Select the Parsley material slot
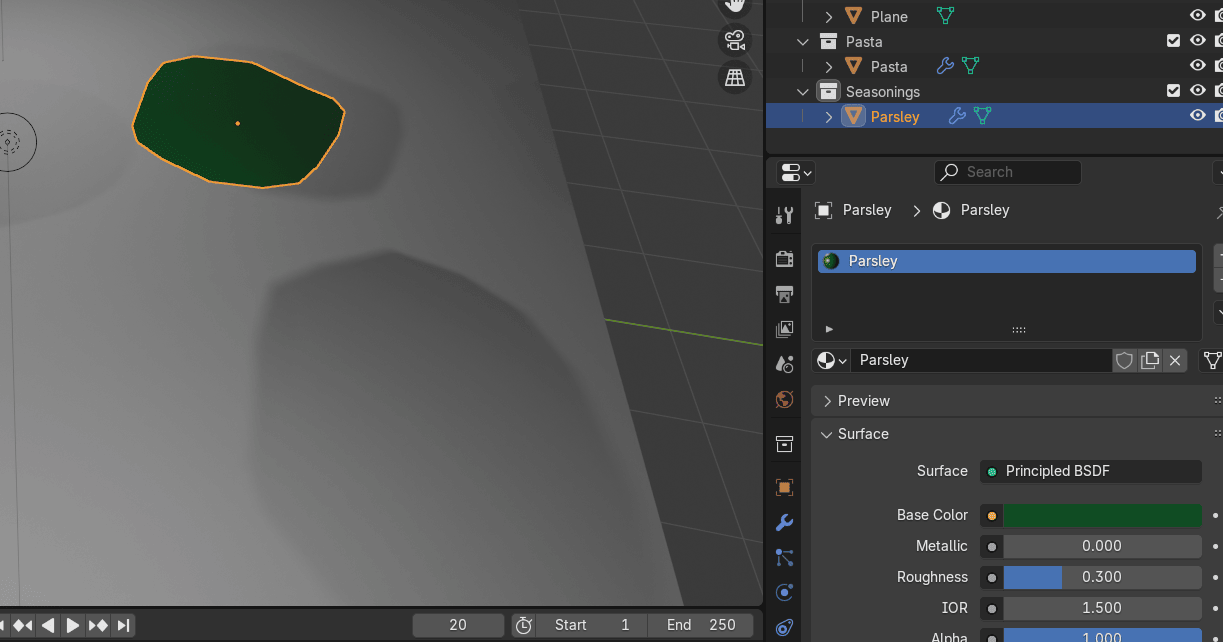The image size is (1223, 642). point(1006,261)
